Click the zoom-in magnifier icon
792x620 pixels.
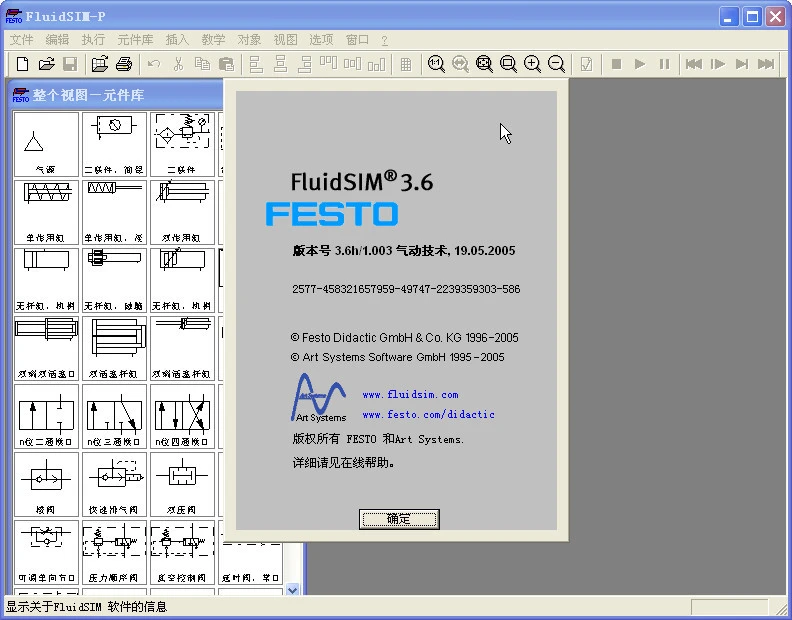coord(532,64)
